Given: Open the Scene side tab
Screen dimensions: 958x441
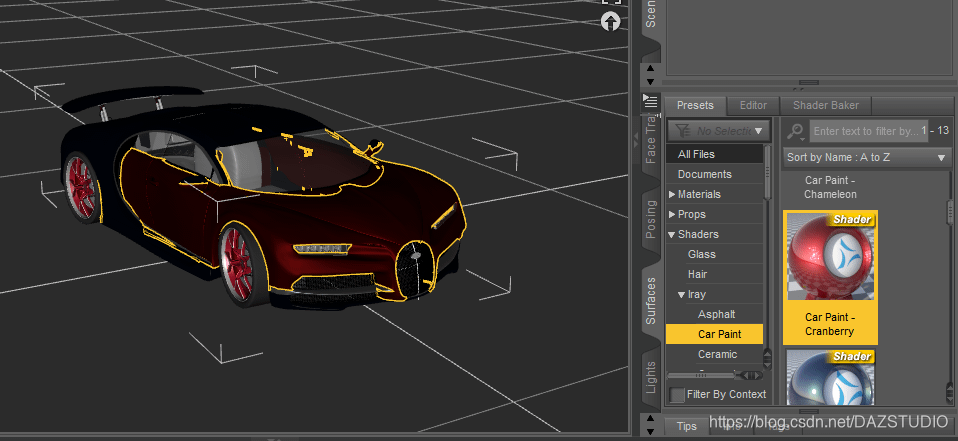Looking at the screenshot, I should point(651,18).
